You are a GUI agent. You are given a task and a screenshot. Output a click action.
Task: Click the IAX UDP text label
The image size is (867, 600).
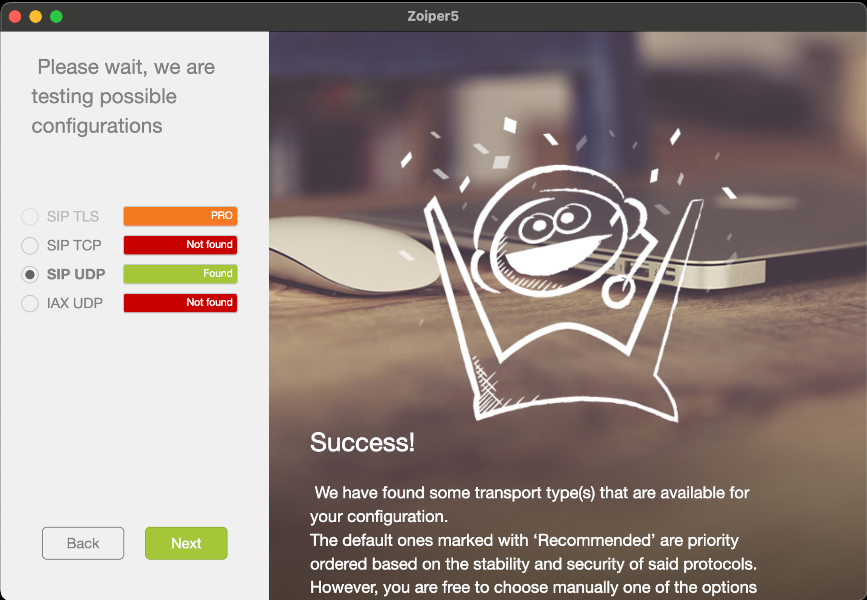[75, 303]
